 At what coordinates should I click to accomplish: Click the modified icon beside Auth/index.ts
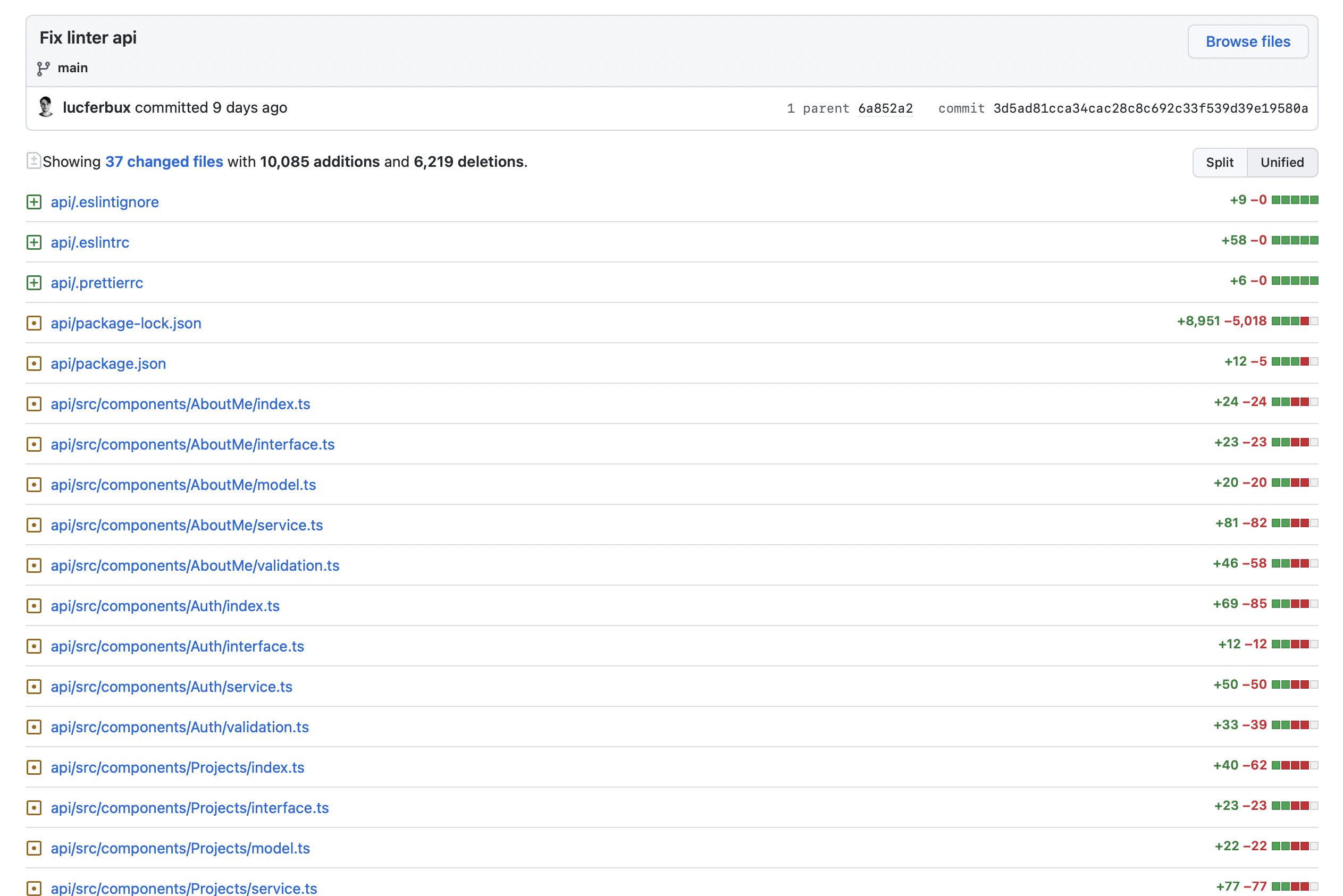pos(33,606)
